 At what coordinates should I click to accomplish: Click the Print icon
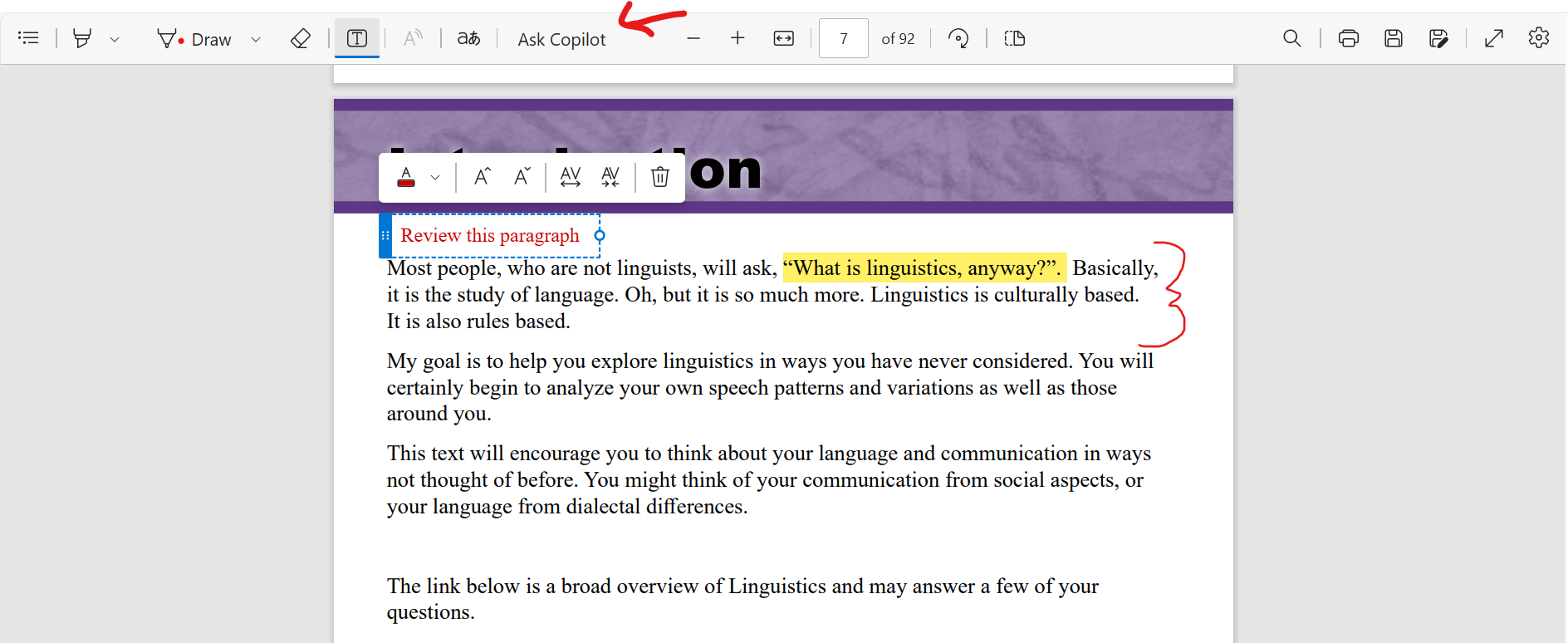(1348, 38)
